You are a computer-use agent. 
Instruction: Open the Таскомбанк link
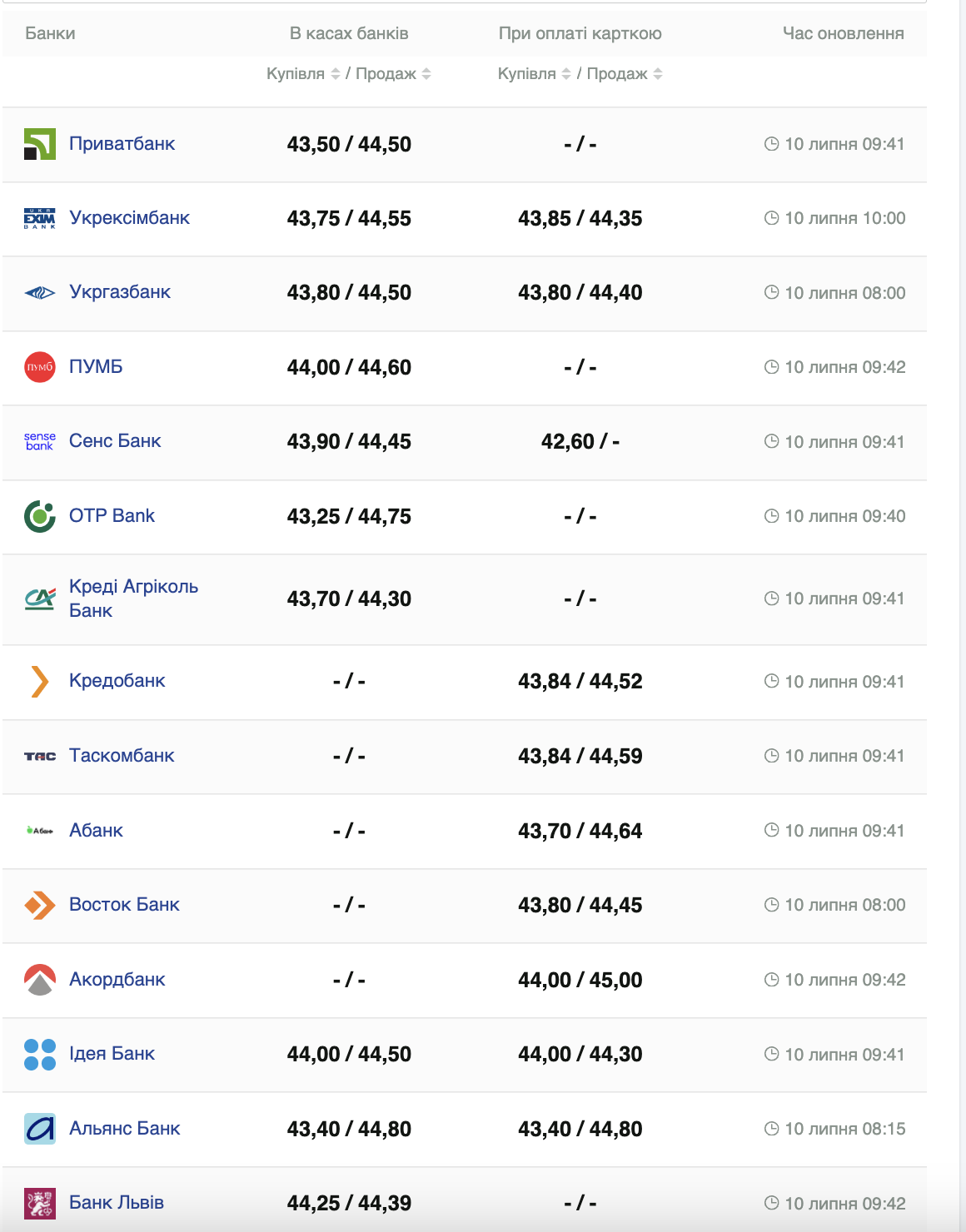click(x=122, y=756)
